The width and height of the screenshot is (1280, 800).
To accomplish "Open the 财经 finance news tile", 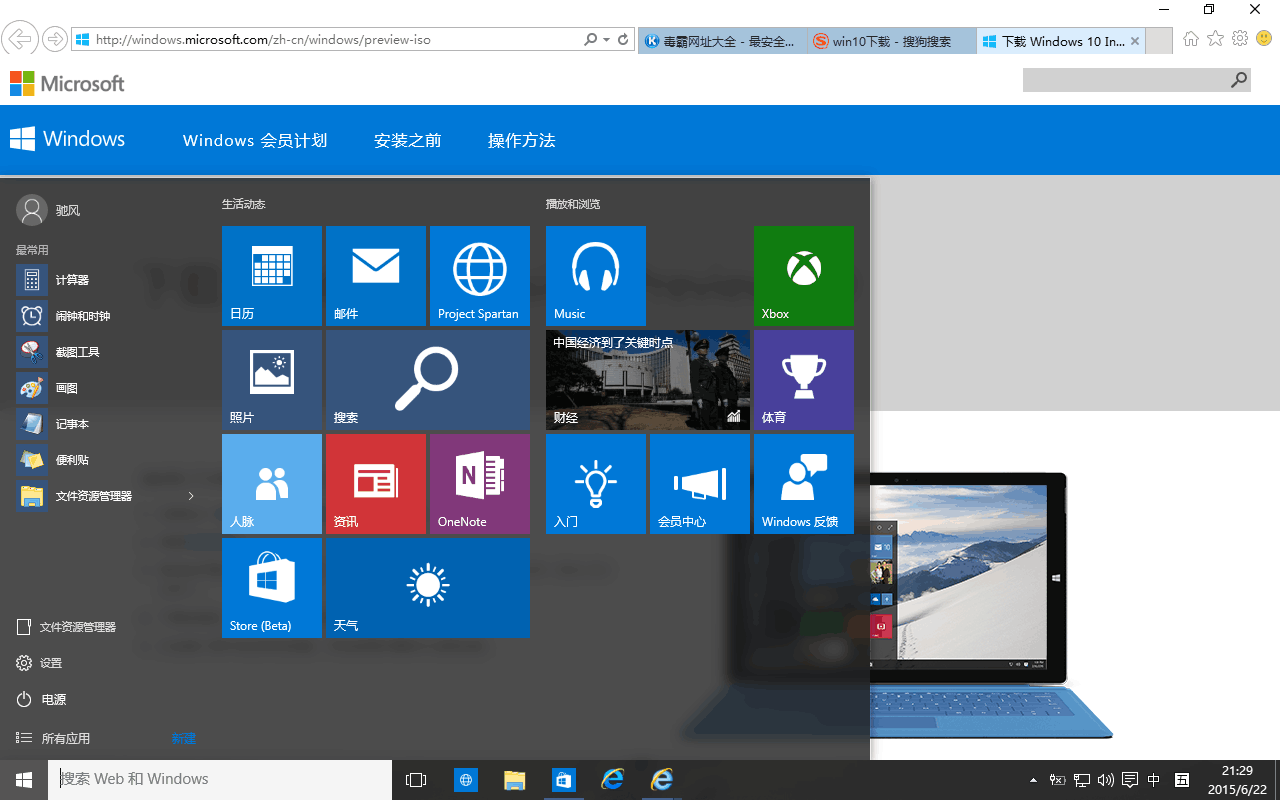I will (648, 380).
